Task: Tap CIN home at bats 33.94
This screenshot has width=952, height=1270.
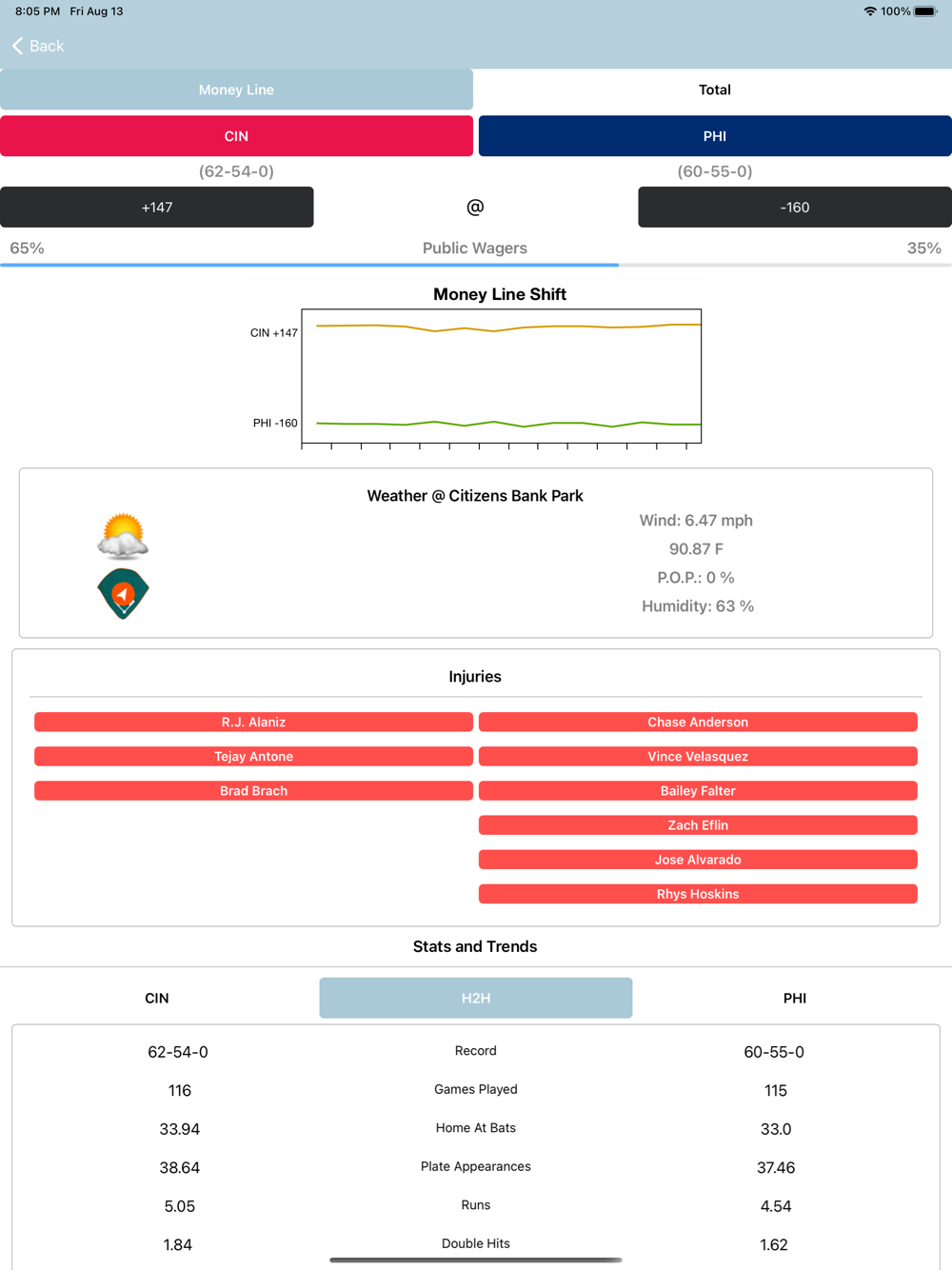Action: pyautogui.click(x=180, y=1129)
